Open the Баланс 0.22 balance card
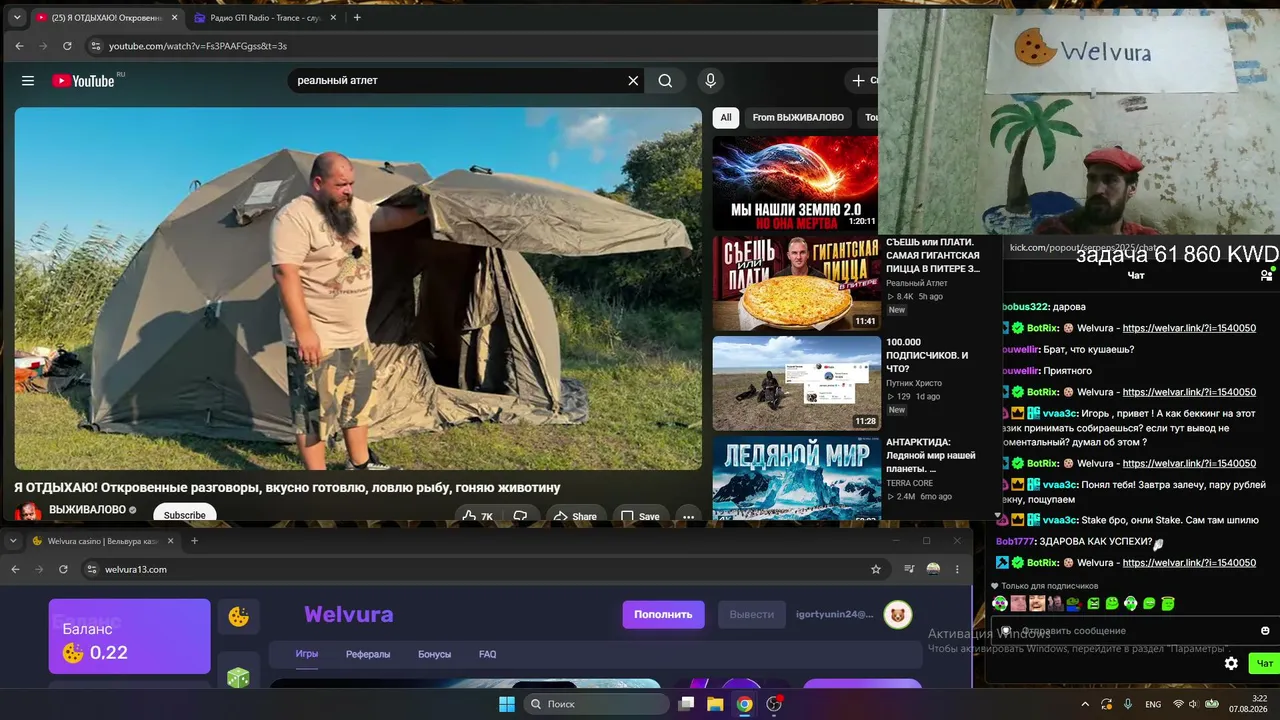This screenshot has width=1280, height=720. coord(130,637)
